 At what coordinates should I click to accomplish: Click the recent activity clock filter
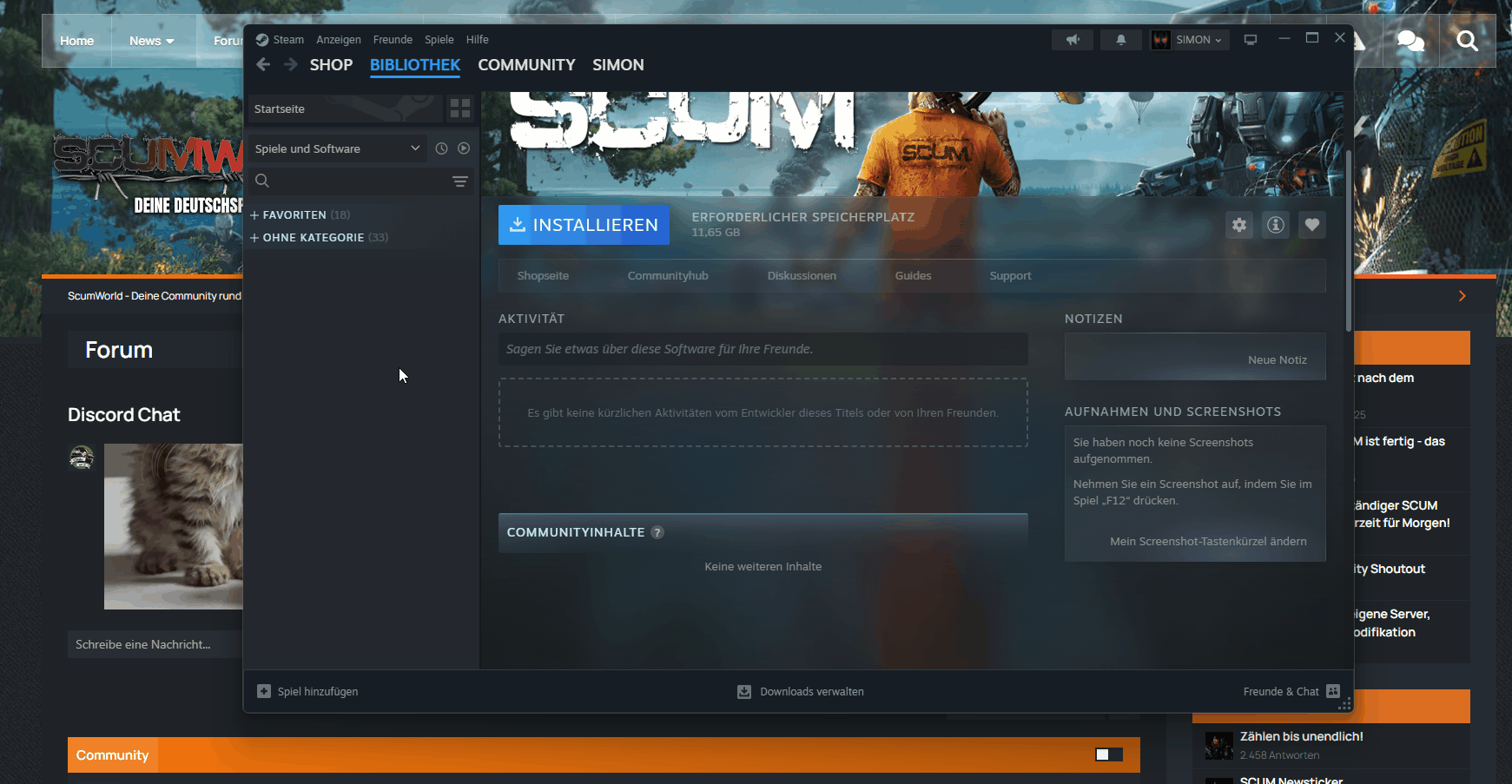click(x=441, y=148)
